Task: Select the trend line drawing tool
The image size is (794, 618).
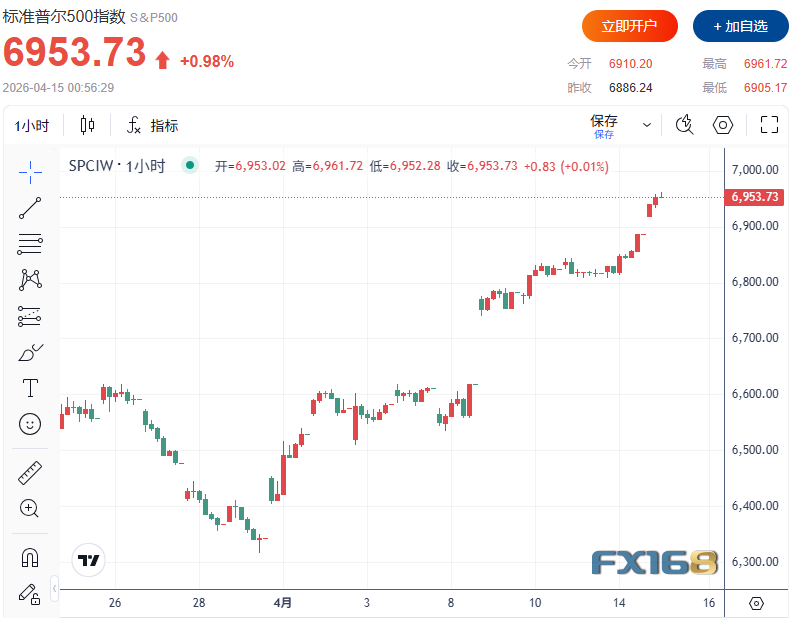Action: [30, 208]
